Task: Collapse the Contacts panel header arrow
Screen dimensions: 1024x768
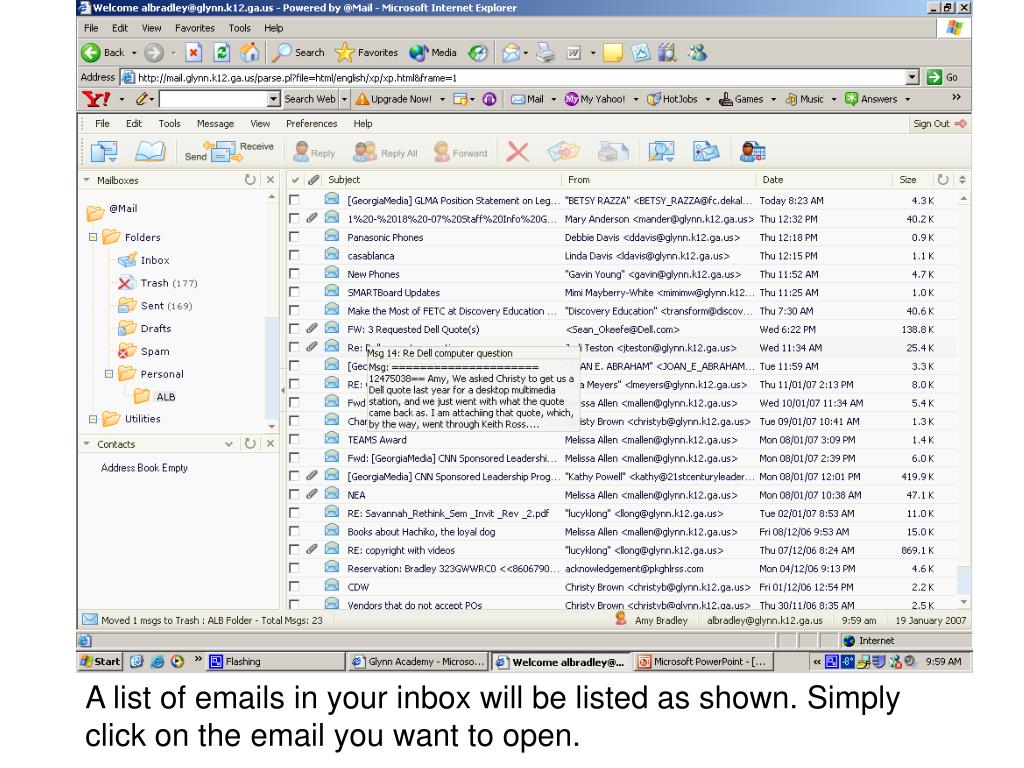Action: pos(87,443)
